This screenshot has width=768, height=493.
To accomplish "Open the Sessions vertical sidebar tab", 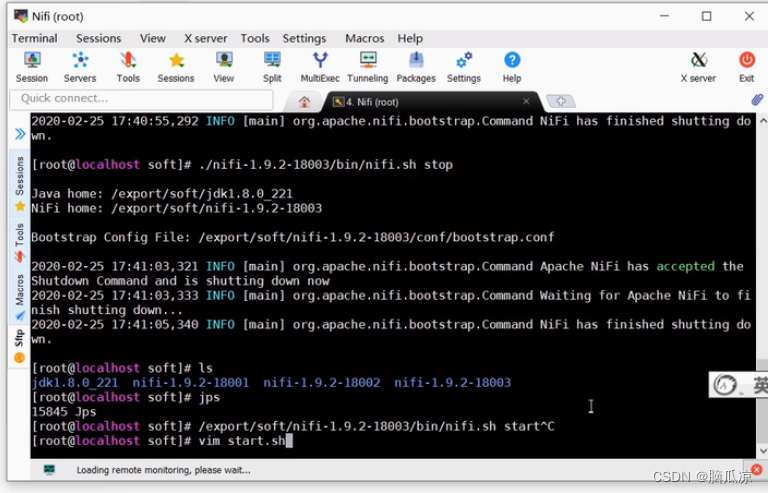I will pos(20,183).
